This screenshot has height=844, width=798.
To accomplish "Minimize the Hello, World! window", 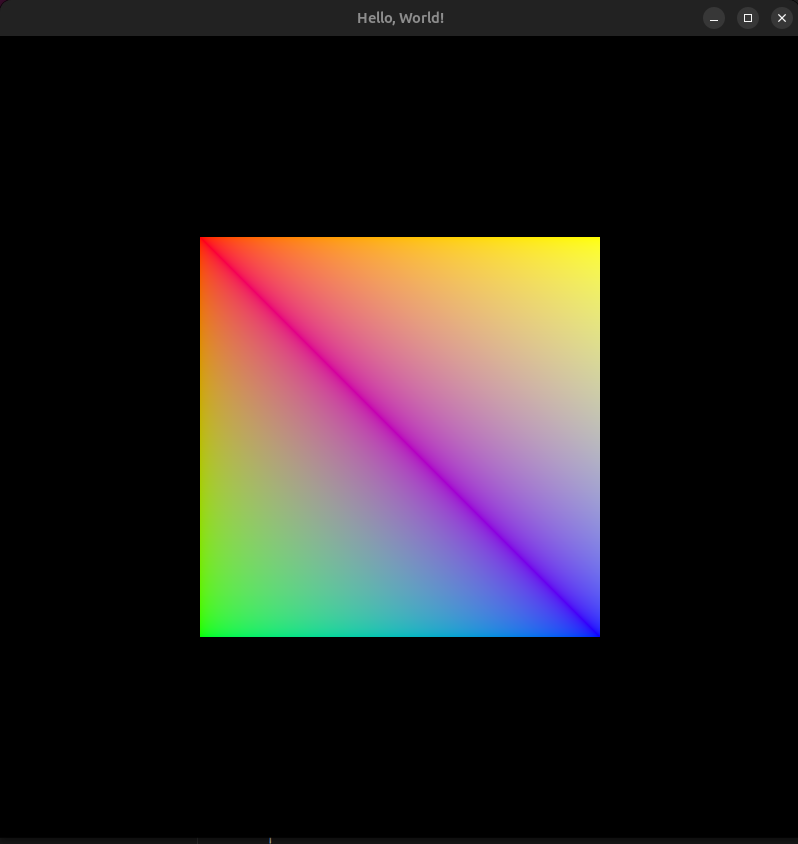I will (714, 18).
